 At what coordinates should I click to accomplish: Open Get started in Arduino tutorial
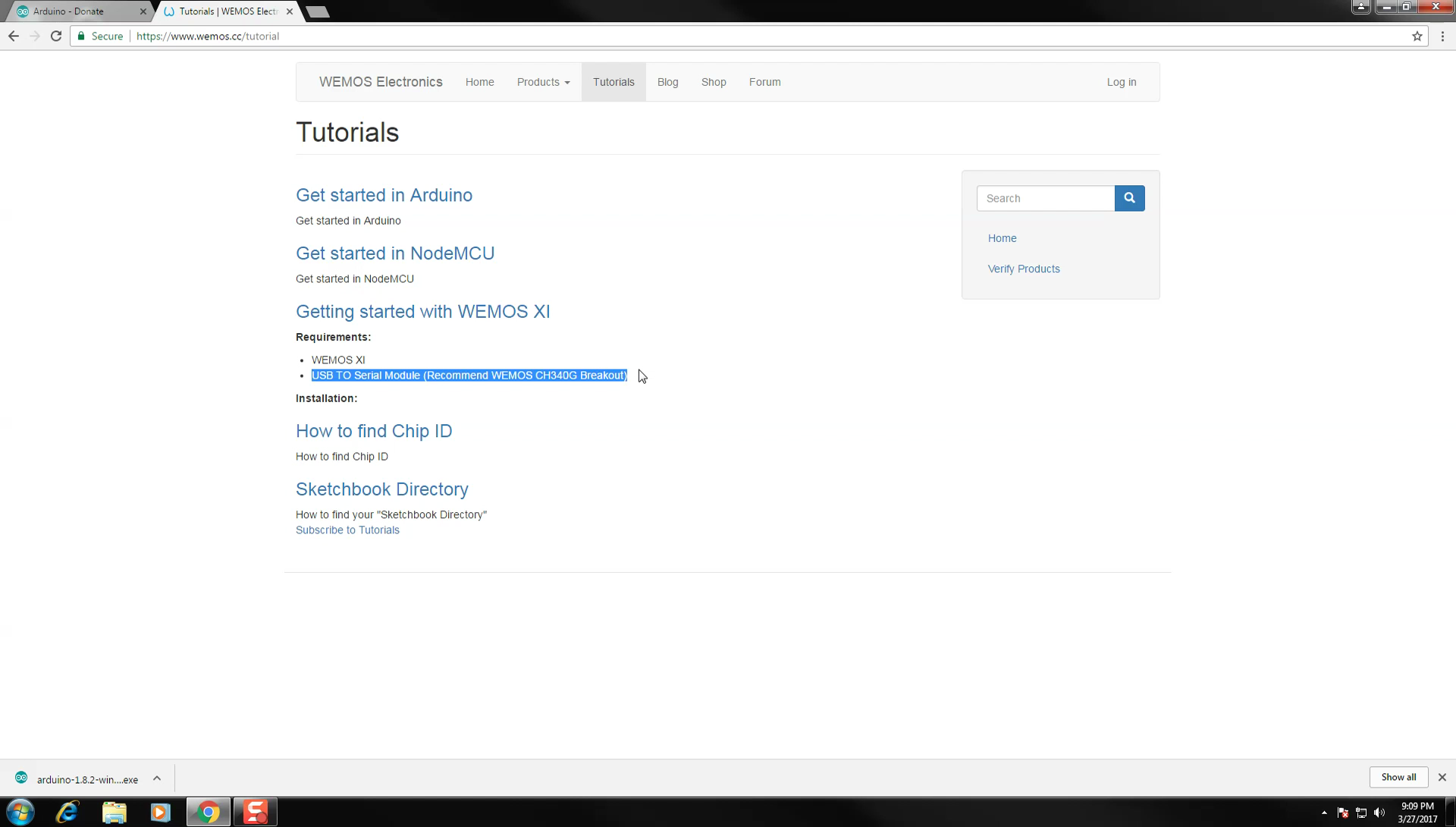(384, 195)
